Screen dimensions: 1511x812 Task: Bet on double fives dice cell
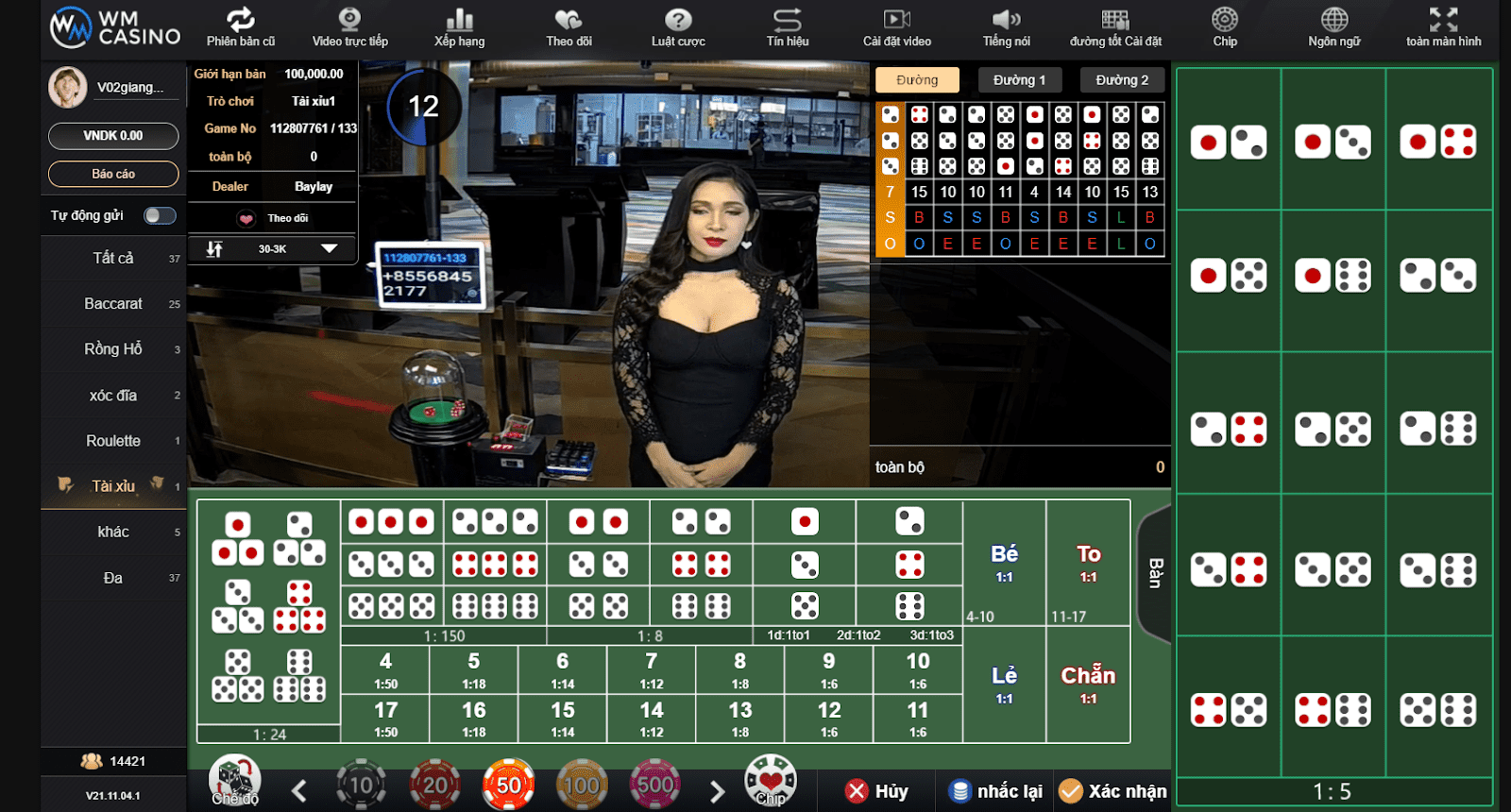[x=598, y=605]
